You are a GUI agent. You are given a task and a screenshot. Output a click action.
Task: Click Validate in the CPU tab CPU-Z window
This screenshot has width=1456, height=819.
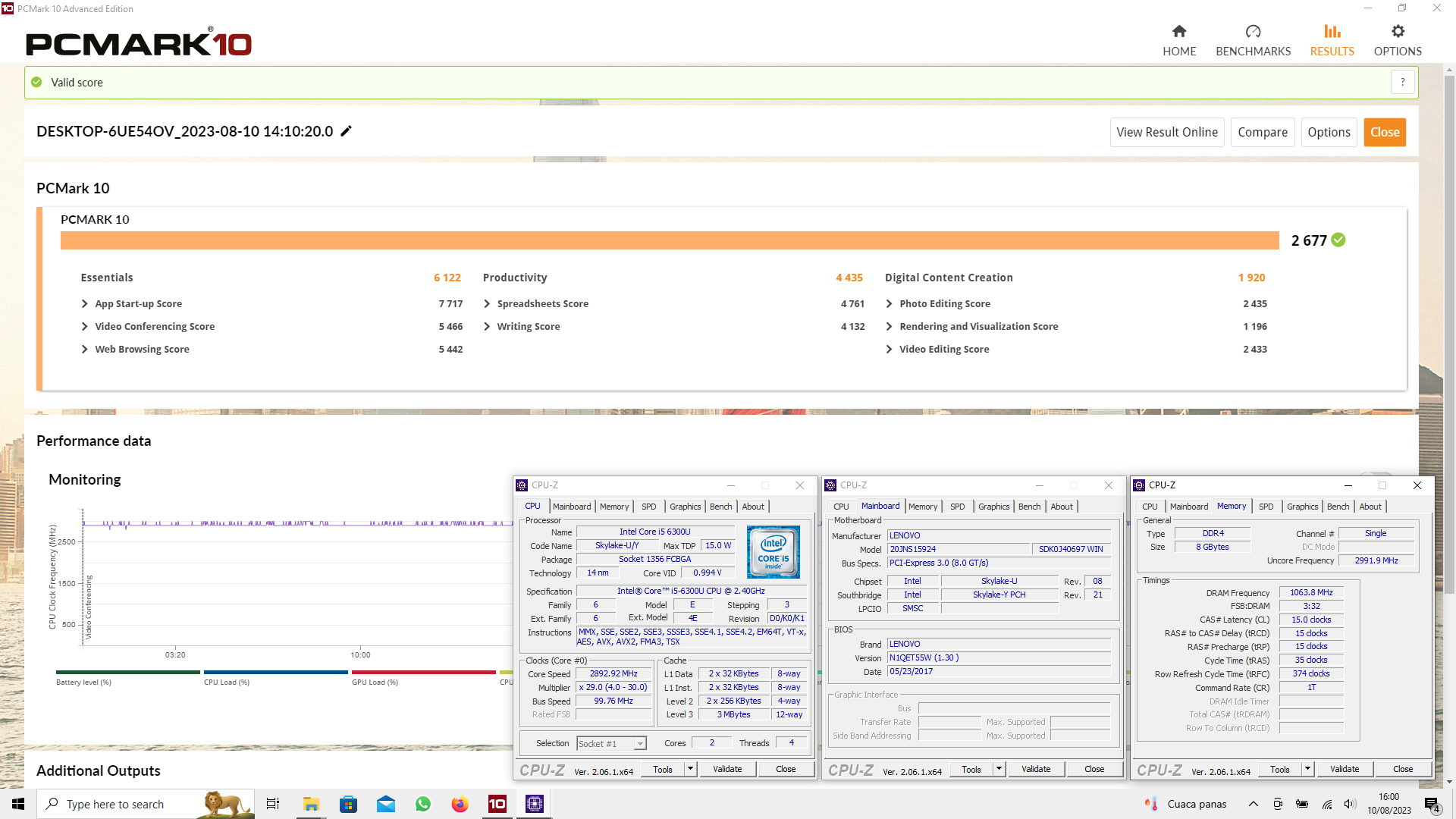pos(727,769)
